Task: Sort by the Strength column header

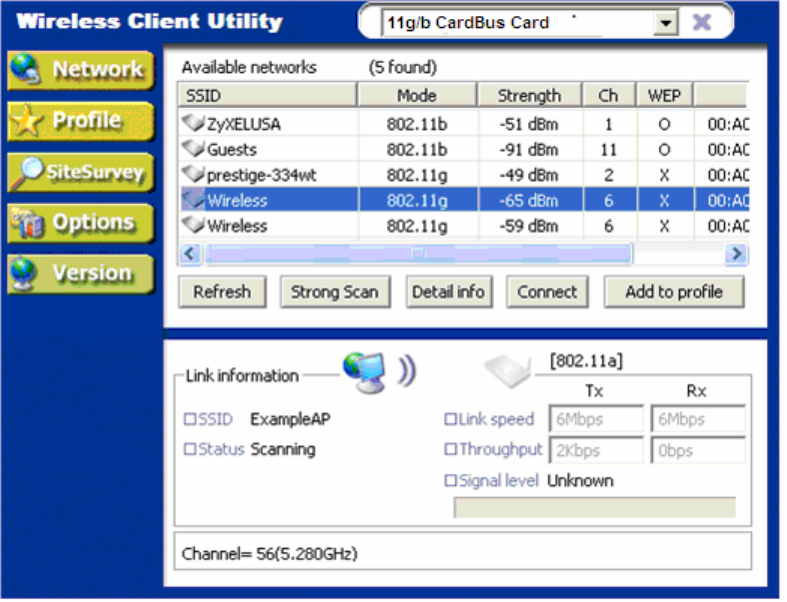Action: [530, 95]
